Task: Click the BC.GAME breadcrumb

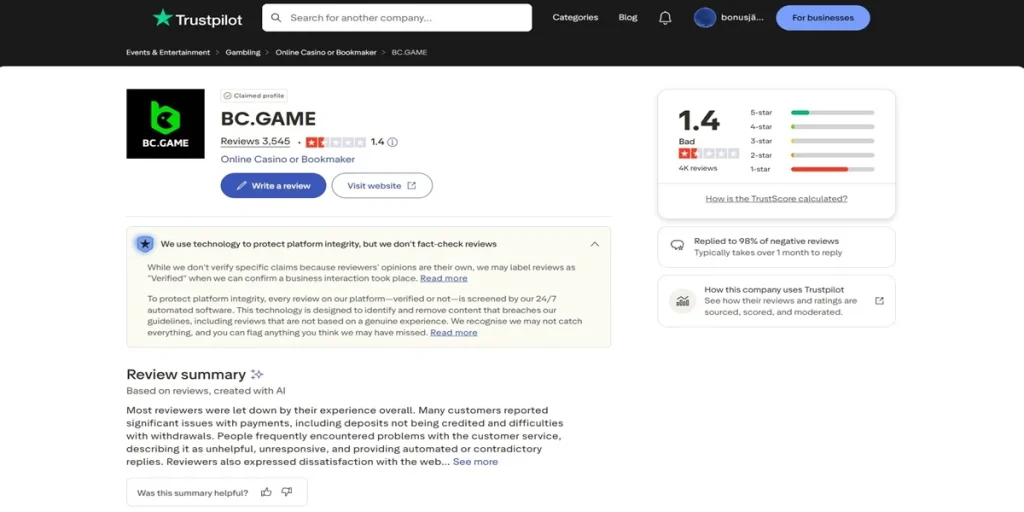Action: pyautogui.click(x=409, y=52)
